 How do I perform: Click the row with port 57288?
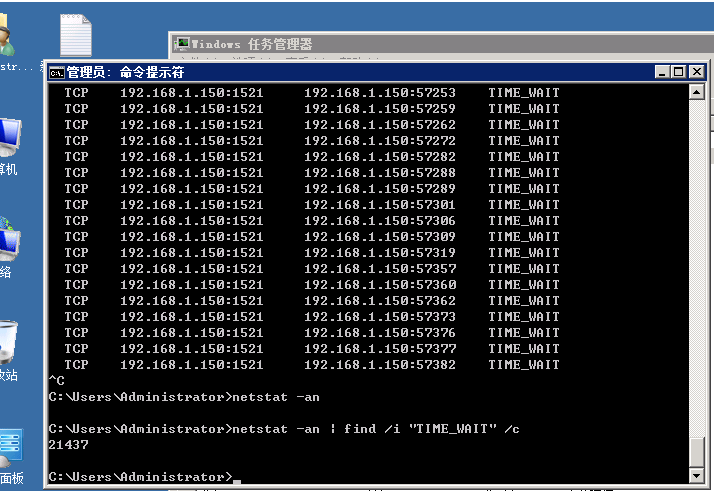coord(311,173)
